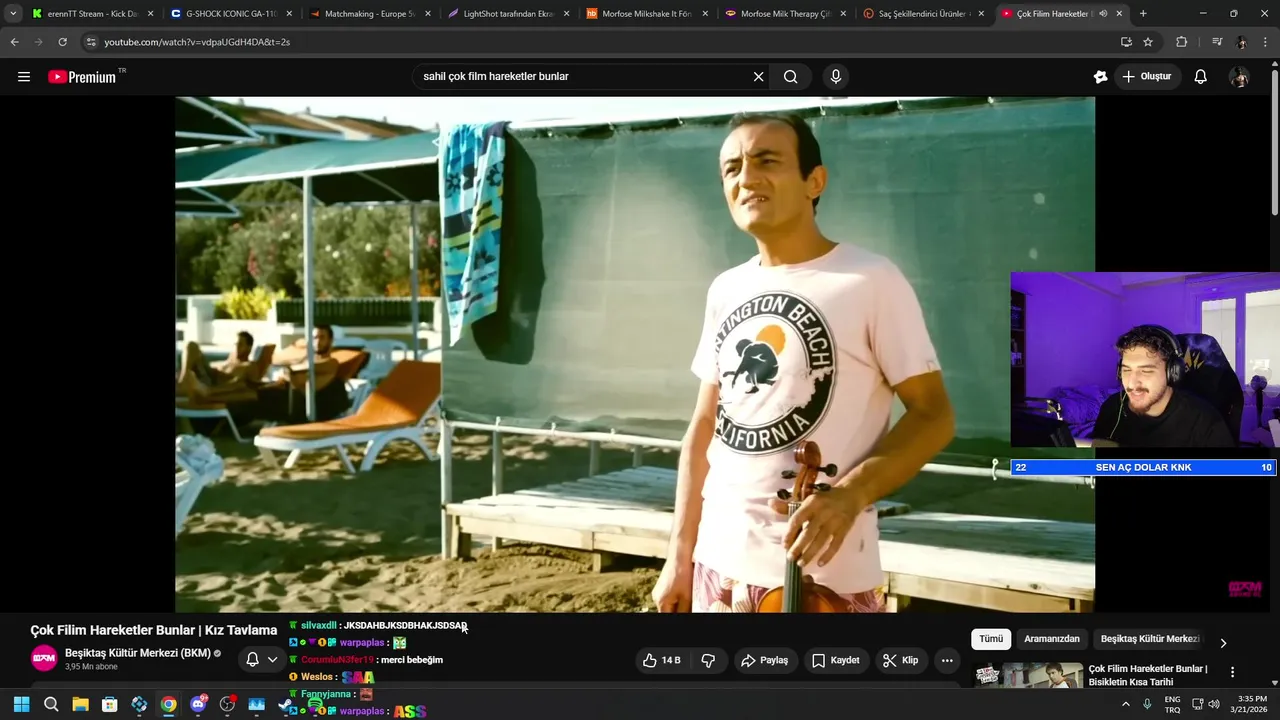Viewport: 1280px width, 720px height.
Task: Switch ENG TRQ input language
Action: [1172, 704]
